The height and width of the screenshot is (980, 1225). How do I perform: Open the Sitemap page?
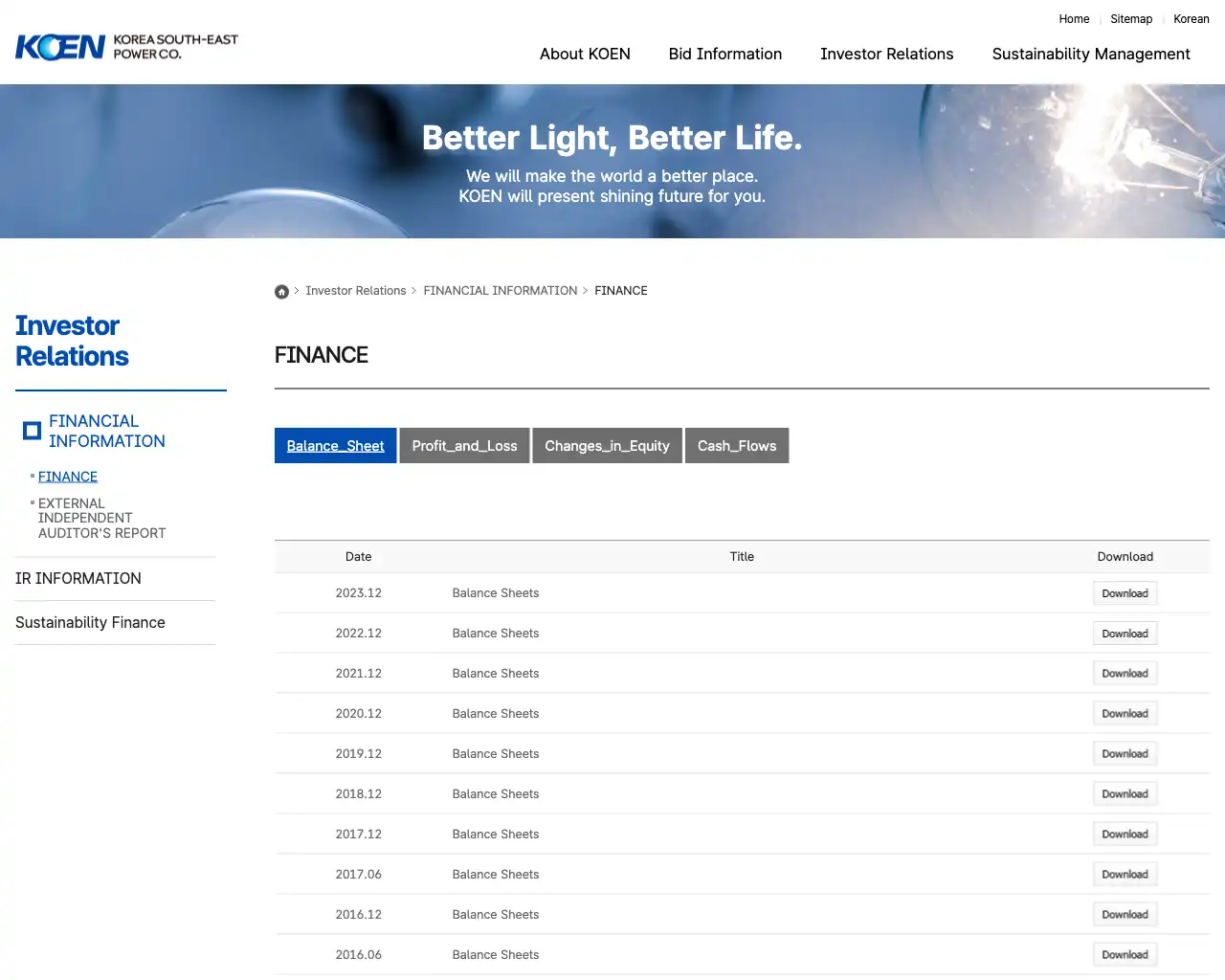(x=1130, y=19)
